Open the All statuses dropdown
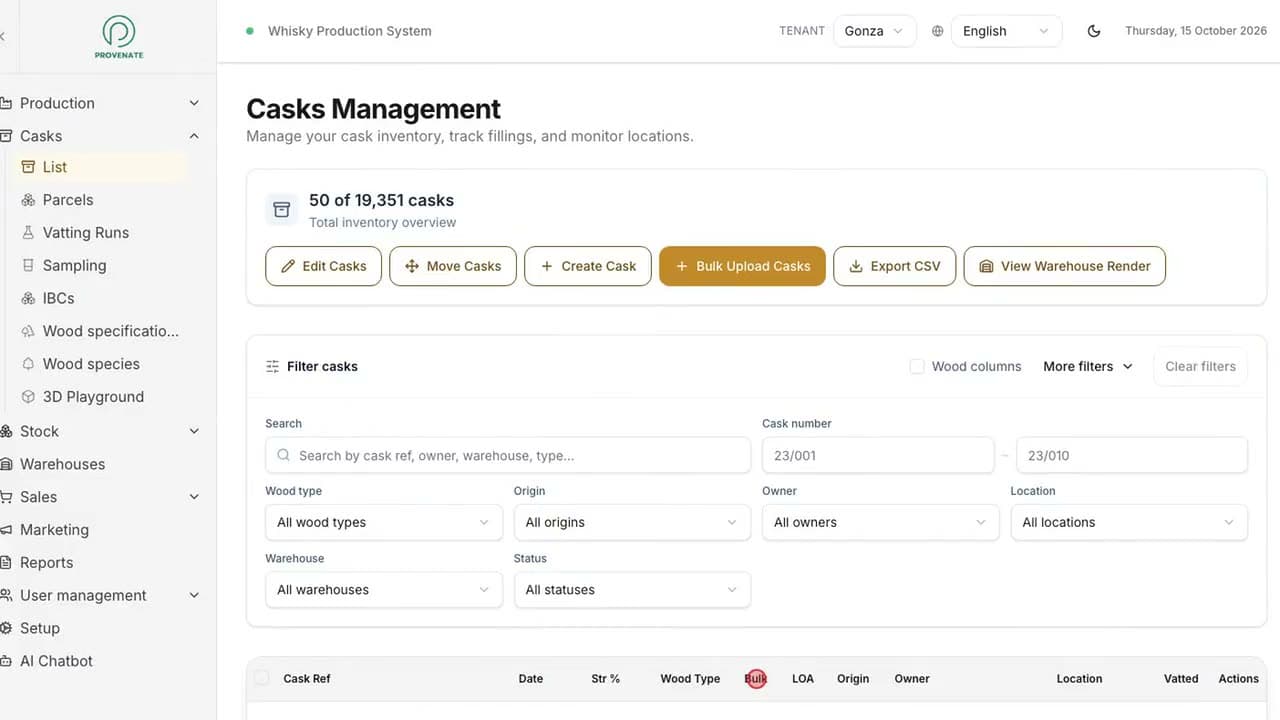This screenshot has width=1280, height=720. tap(632, 590)
